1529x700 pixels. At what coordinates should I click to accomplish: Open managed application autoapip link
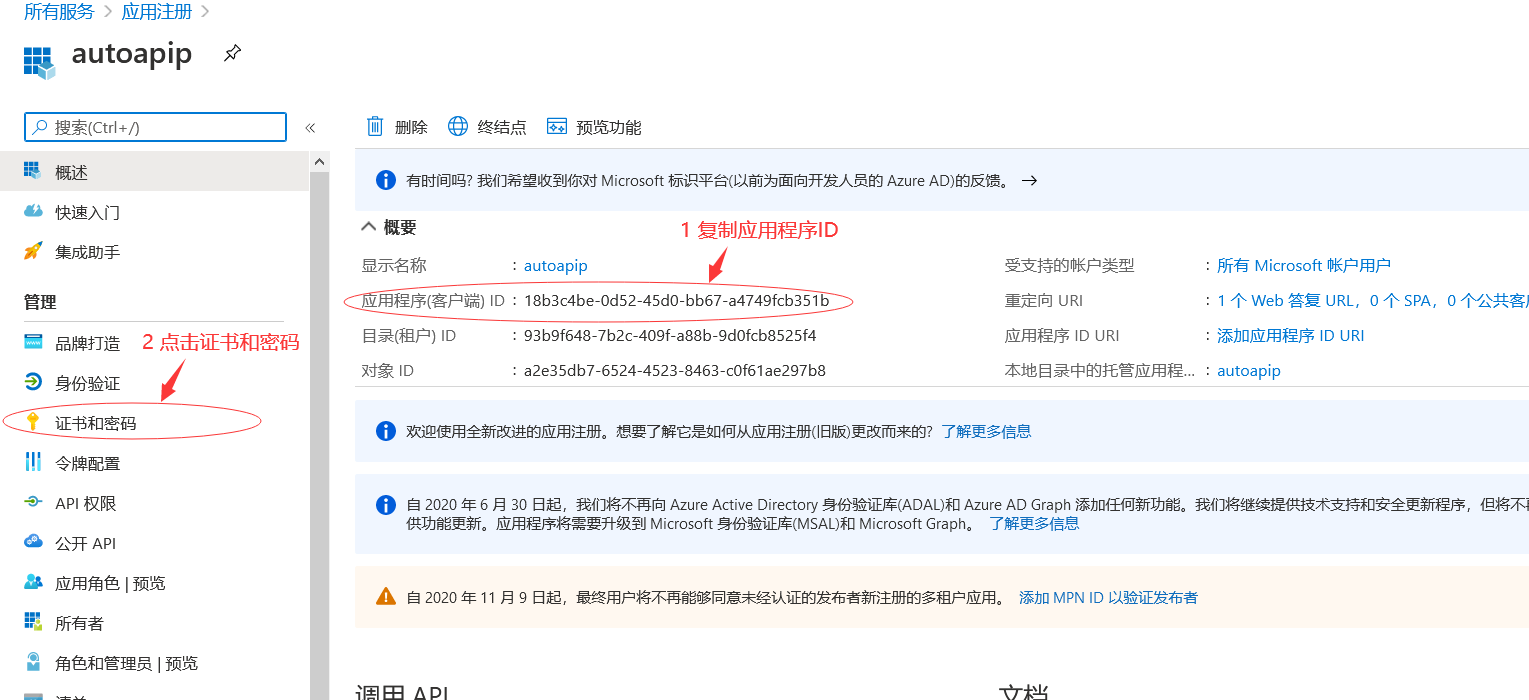pos(1248,370)
